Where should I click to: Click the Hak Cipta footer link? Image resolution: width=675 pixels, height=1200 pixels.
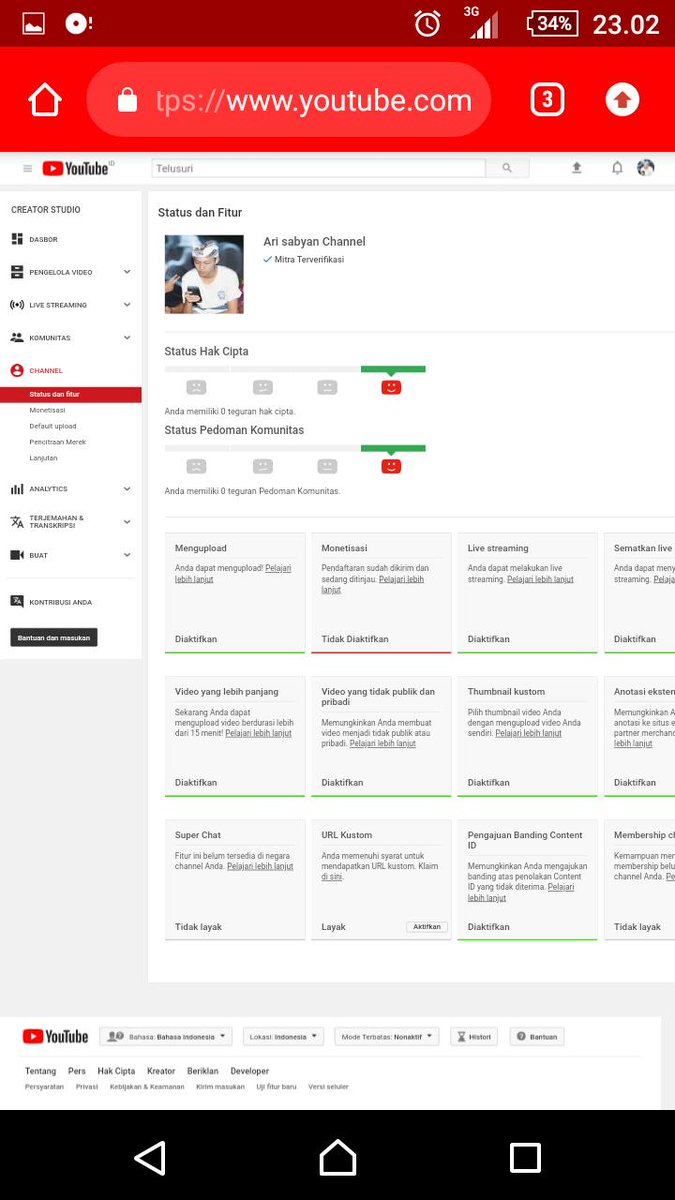116,1071
